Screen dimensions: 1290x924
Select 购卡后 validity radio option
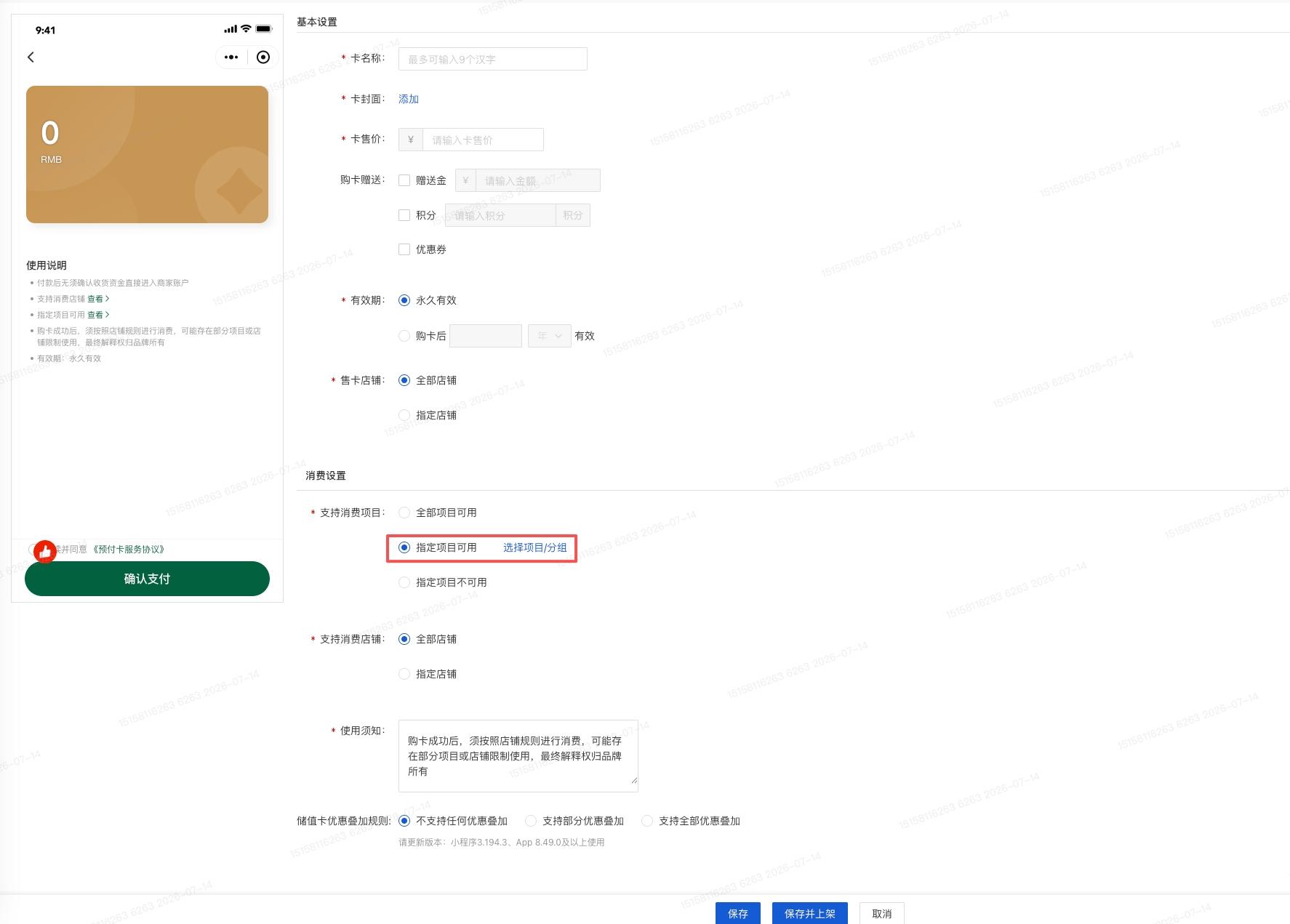(x=404, y=336)
